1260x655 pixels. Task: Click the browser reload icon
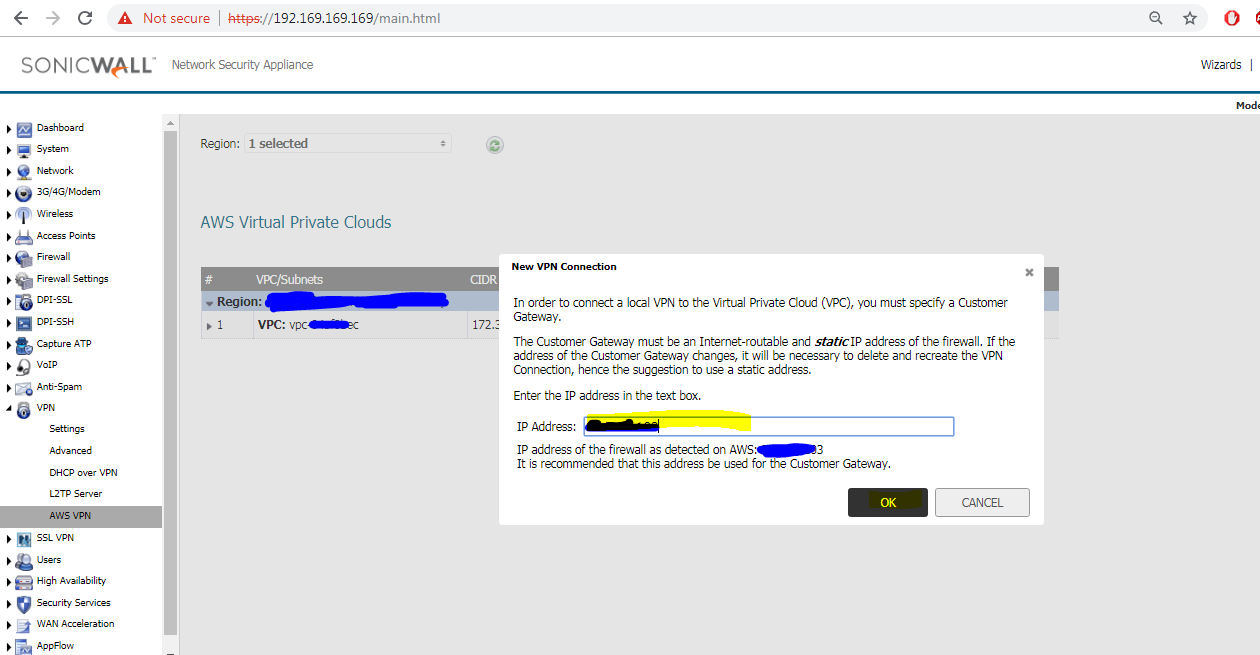coord(85,18)
